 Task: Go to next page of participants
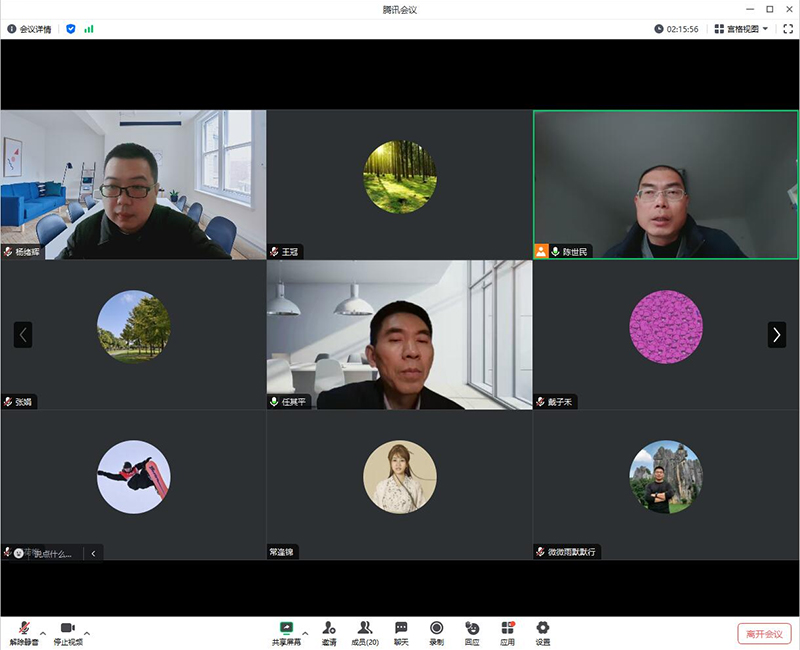tap(776, 335)
